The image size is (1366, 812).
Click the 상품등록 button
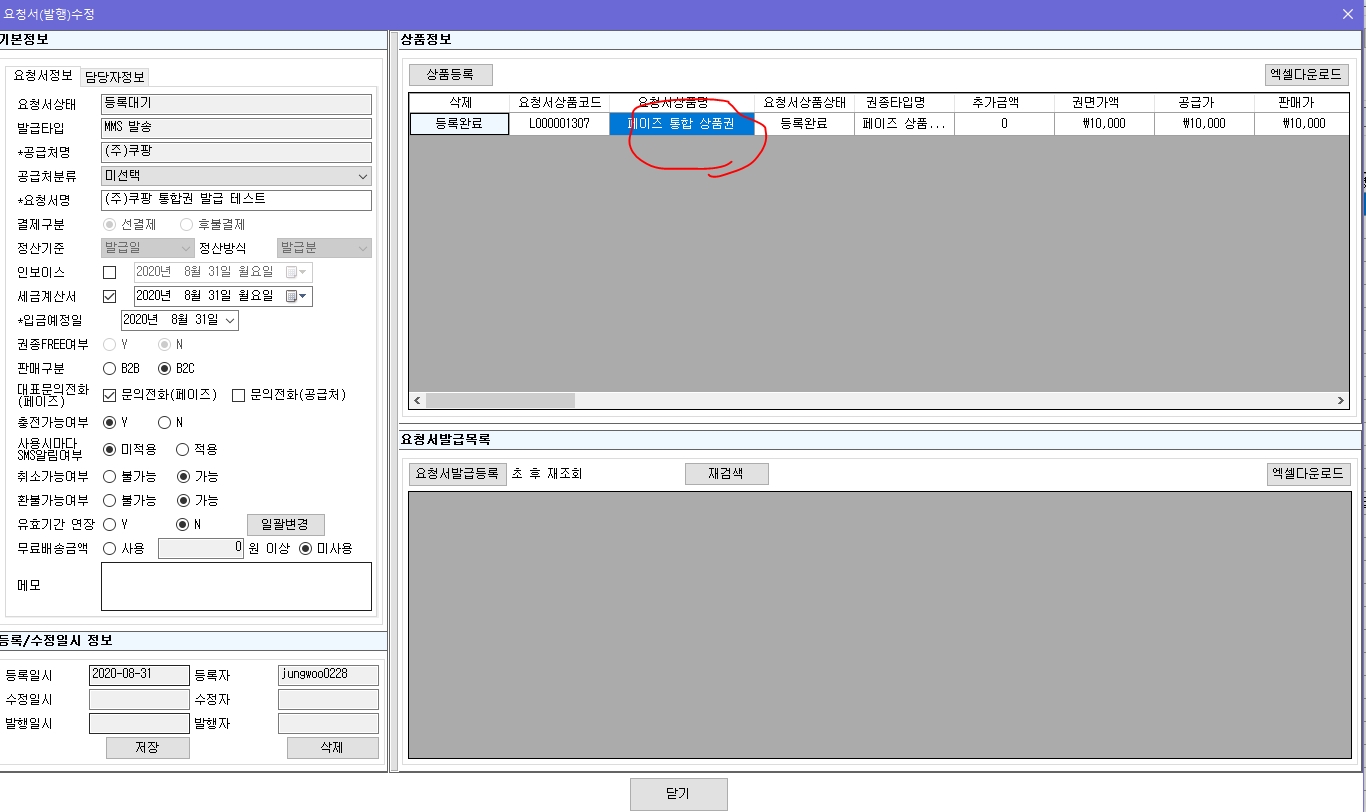(x=452, y=74)
